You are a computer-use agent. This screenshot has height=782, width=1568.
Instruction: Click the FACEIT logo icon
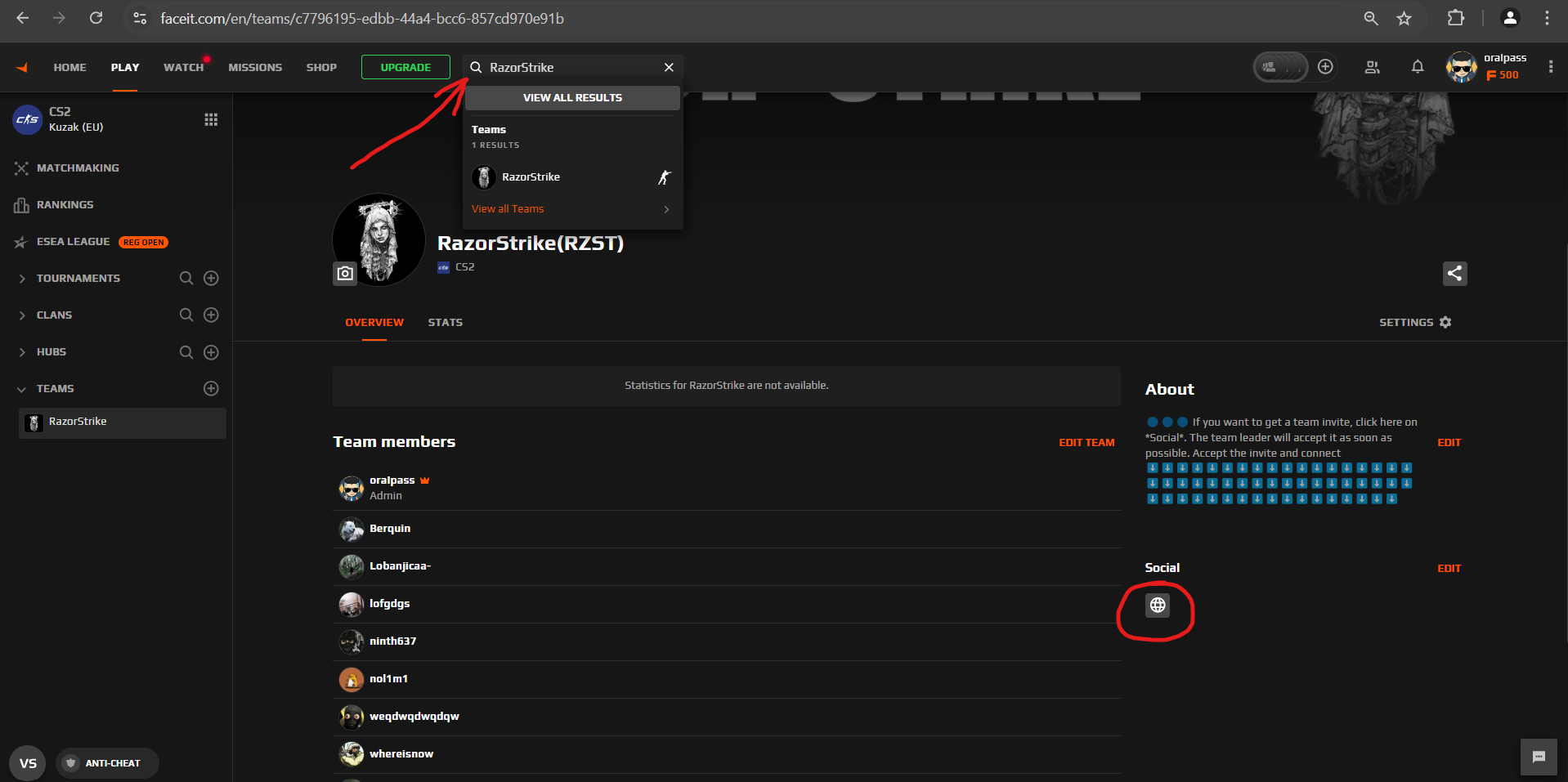pyautogui.click(x=22, y=68)
